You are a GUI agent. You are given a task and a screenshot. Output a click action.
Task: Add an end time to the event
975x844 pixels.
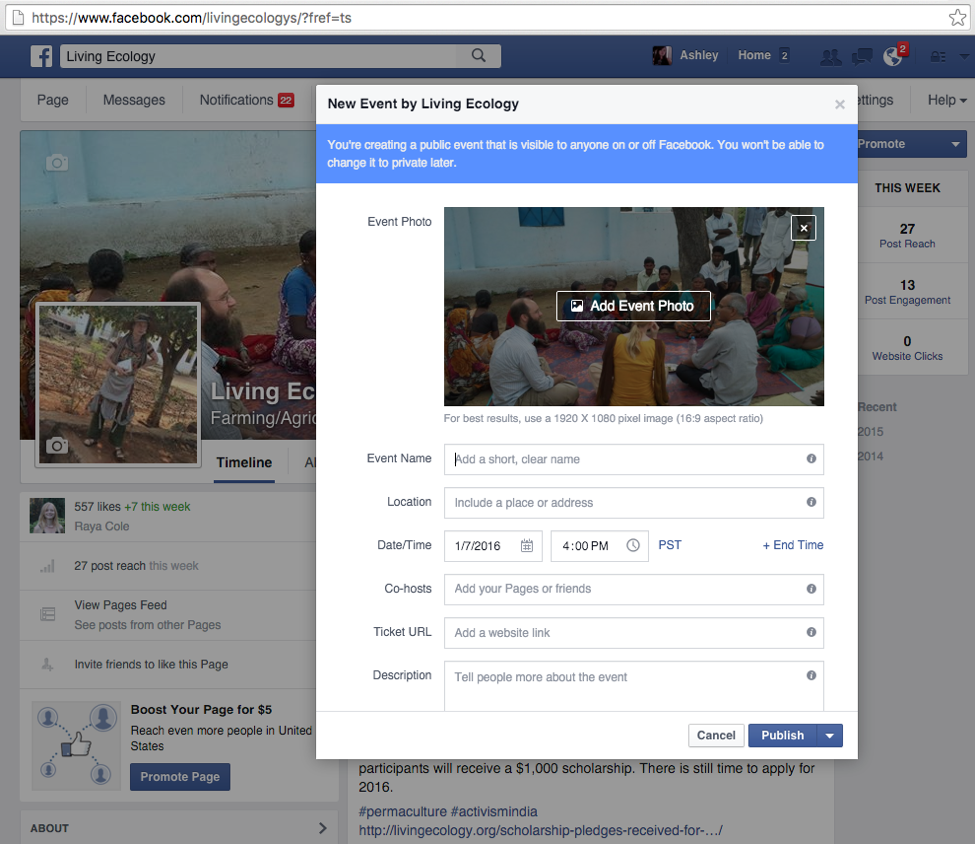(793, 545)
